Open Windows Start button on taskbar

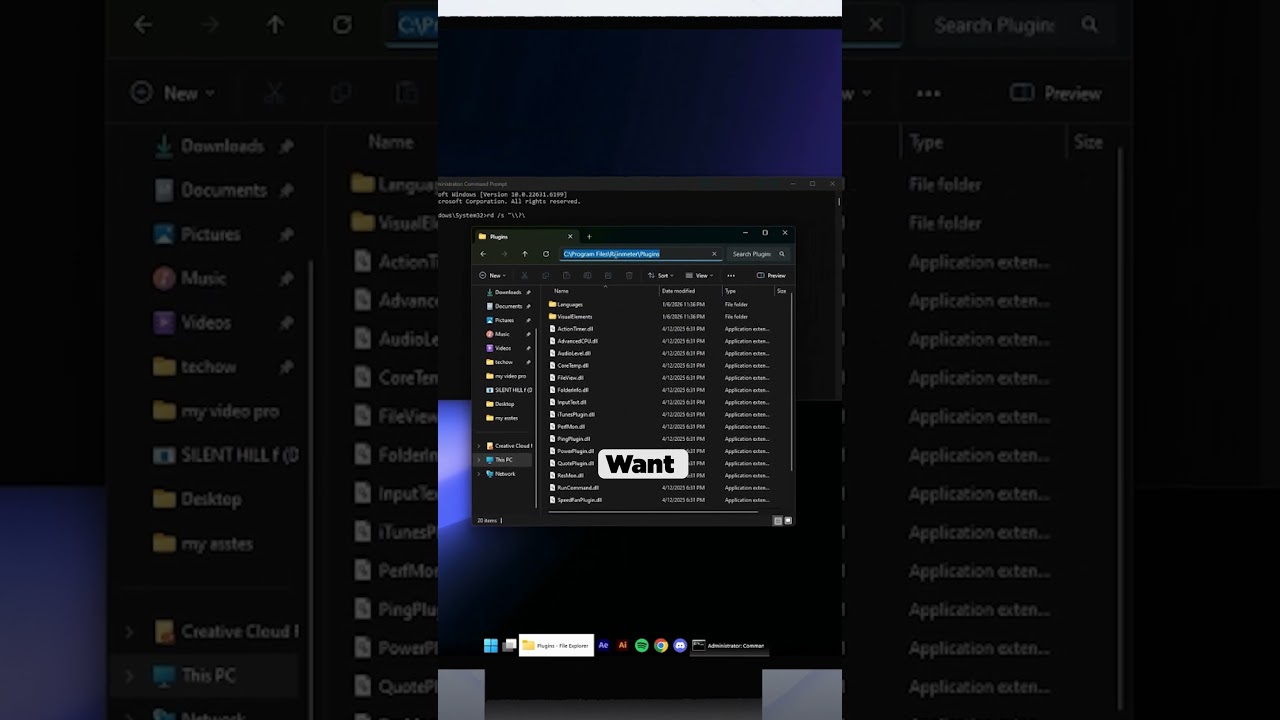[491, 646]
